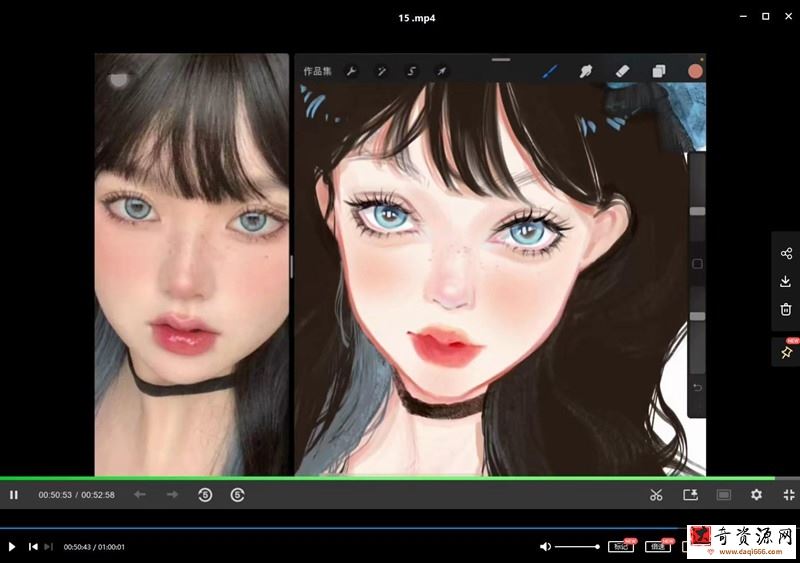Viewport: 800px width, 563px height.
Task: Click the save screenshot download-frame icon
Action: (x=690, y=495)
